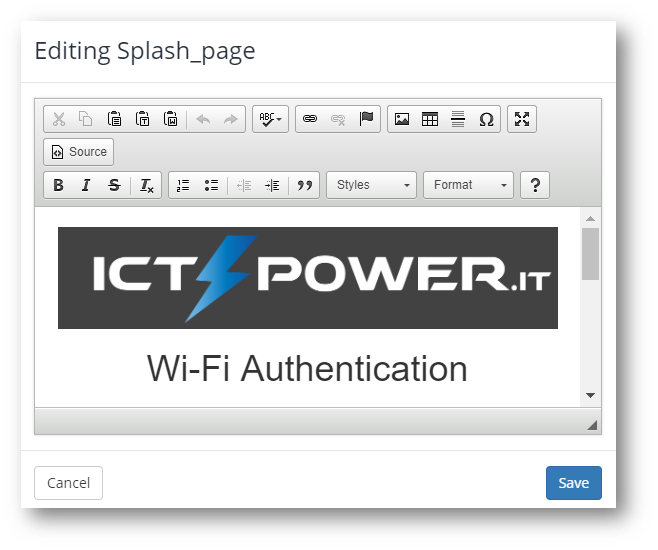Viewport: 658px width, 550px height.
Task: Click the Undo arrow
Action: 204,119
